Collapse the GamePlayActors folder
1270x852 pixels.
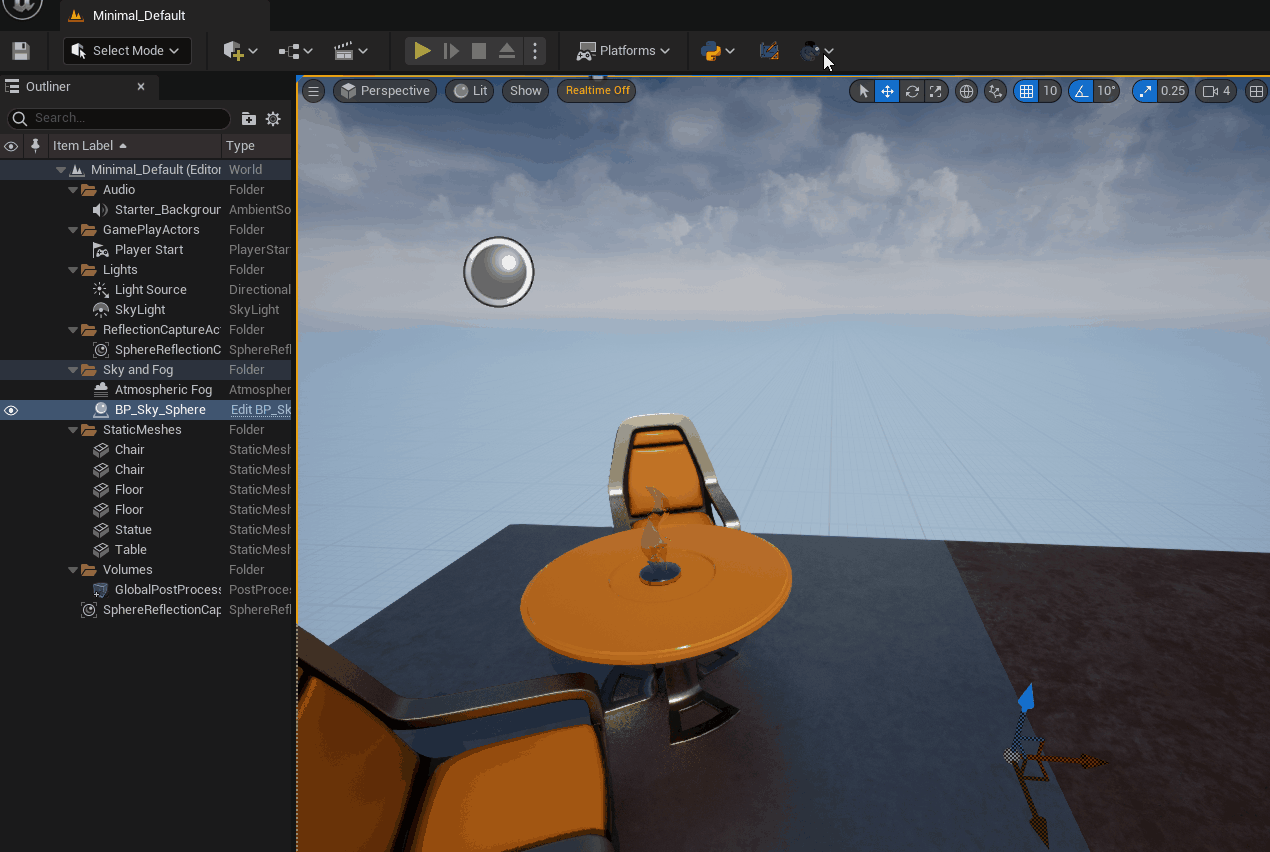point(73,230)
